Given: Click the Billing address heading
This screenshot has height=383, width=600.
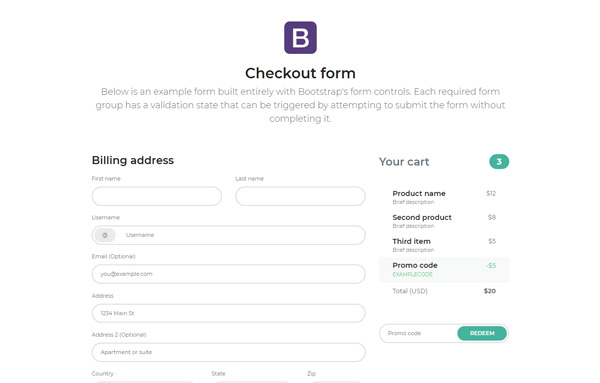Looking at the screenshot, I should tap(133, 160).
